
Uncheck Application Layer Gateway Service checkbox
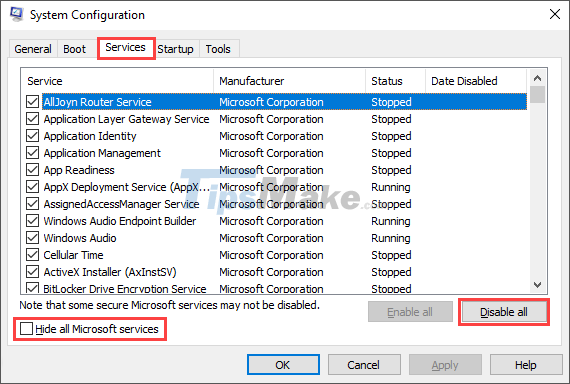coord(32,119)
